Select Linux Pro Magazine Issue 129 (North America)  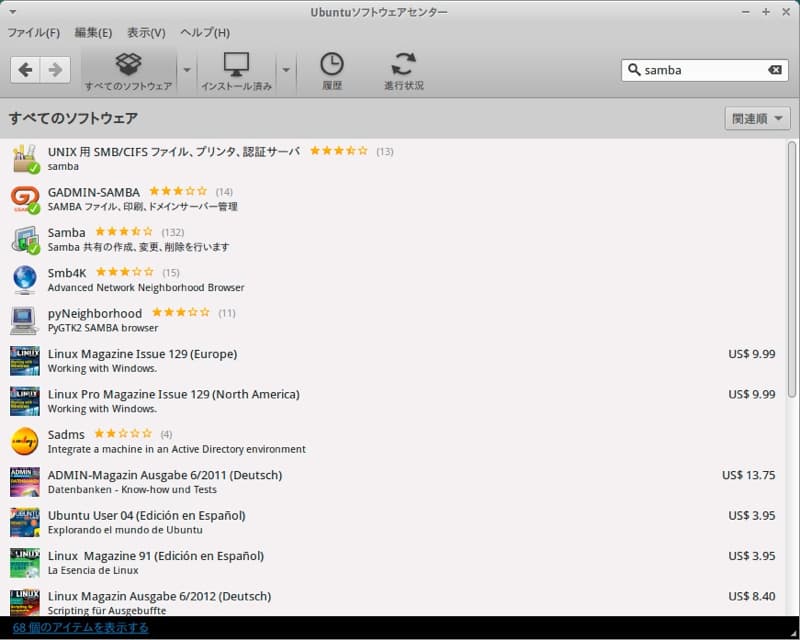coord(173,394)
